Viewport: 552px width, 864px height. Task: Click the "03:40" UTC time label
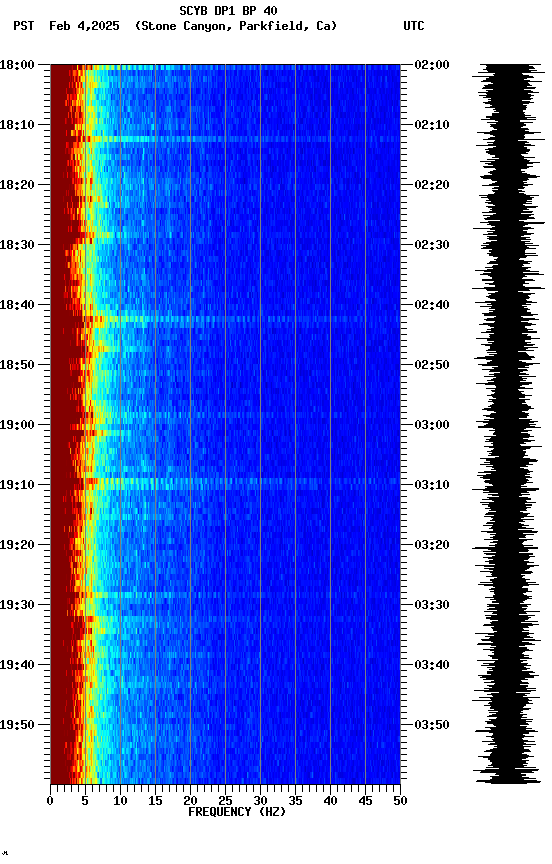pyautogui.click(x=432, y=665)
